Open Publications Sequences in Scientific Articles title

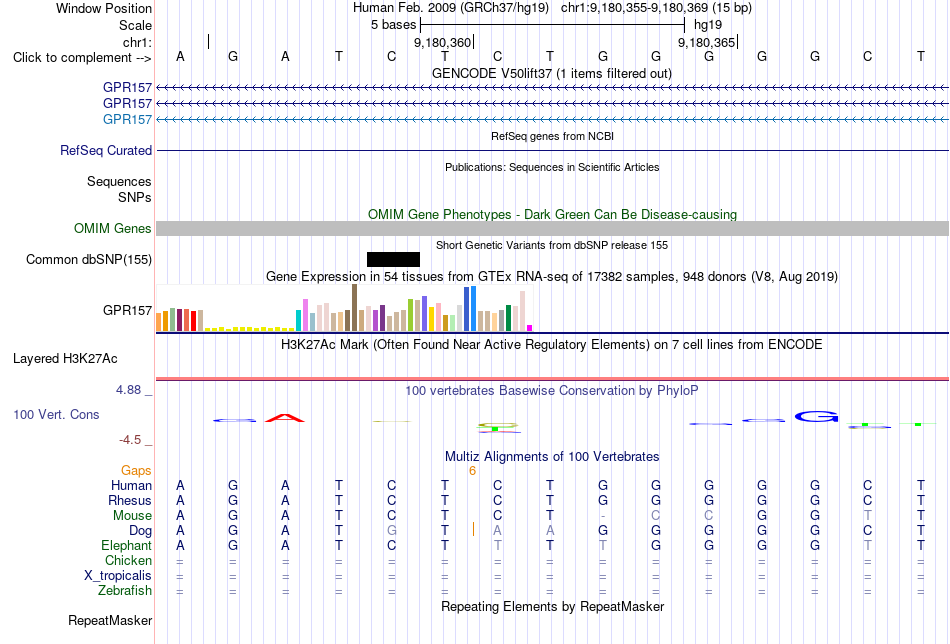[552, 167]
